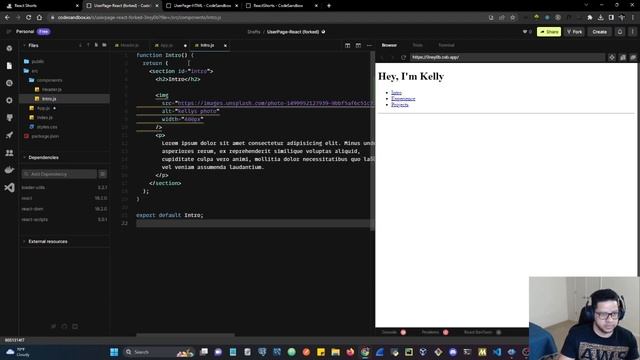Switch to the UserPage-HTML CodeSandbox browser tab
Screen dimensions: 640x360
coord(202,6)
